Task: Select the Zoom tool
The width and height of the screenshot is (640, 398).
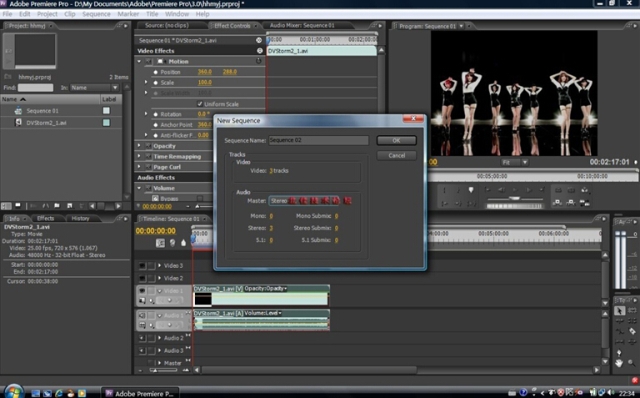Action: (632, 362)
